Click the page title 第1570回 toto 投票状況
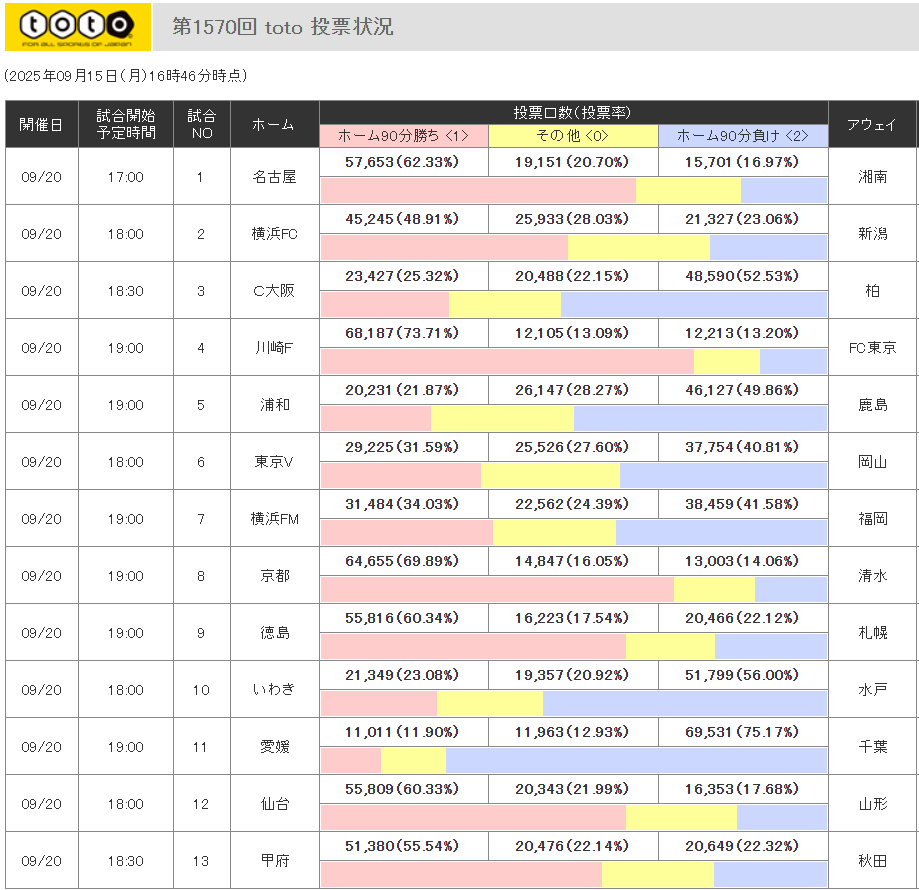The height and width of the screenshot is (890, 919). point(283,27)
